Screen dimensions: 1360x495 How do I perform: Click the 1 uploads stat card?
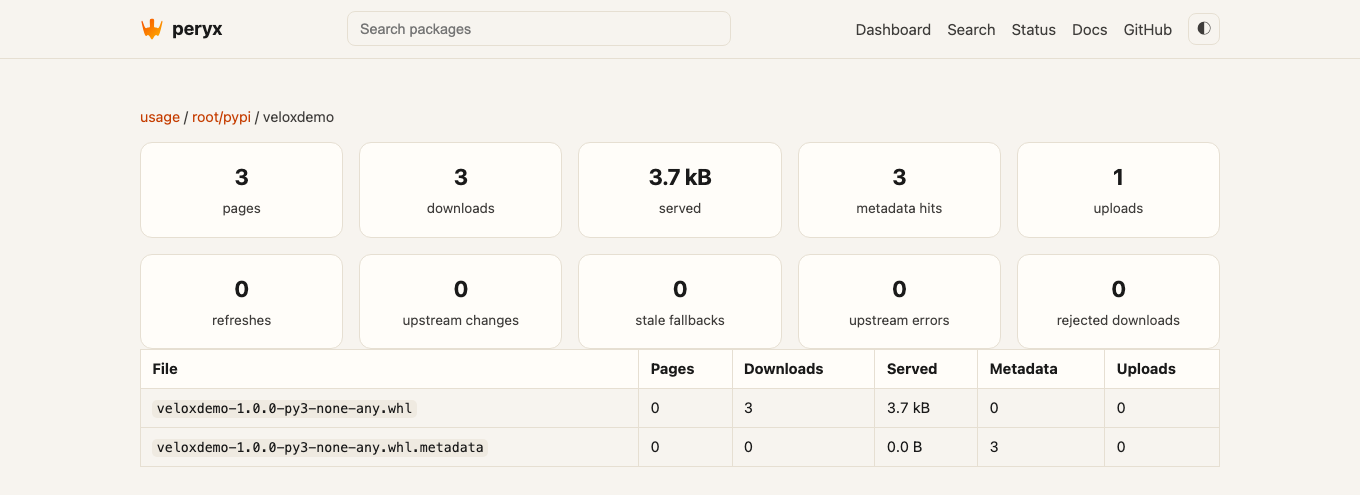(1118, 190)
